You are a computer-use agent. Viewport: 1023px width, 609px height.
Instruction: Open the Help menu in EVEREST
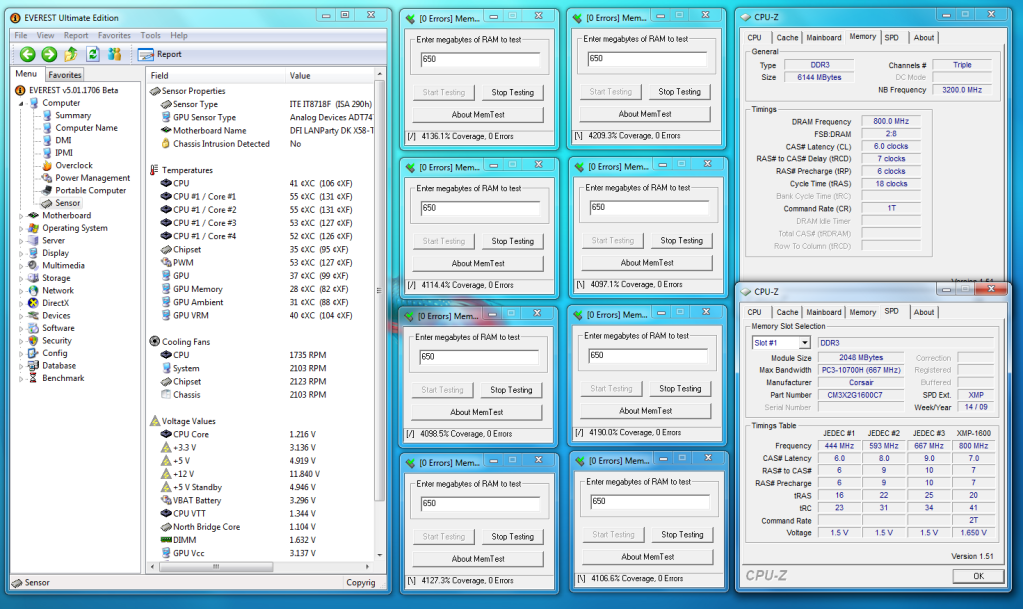[x=179, y=35]
